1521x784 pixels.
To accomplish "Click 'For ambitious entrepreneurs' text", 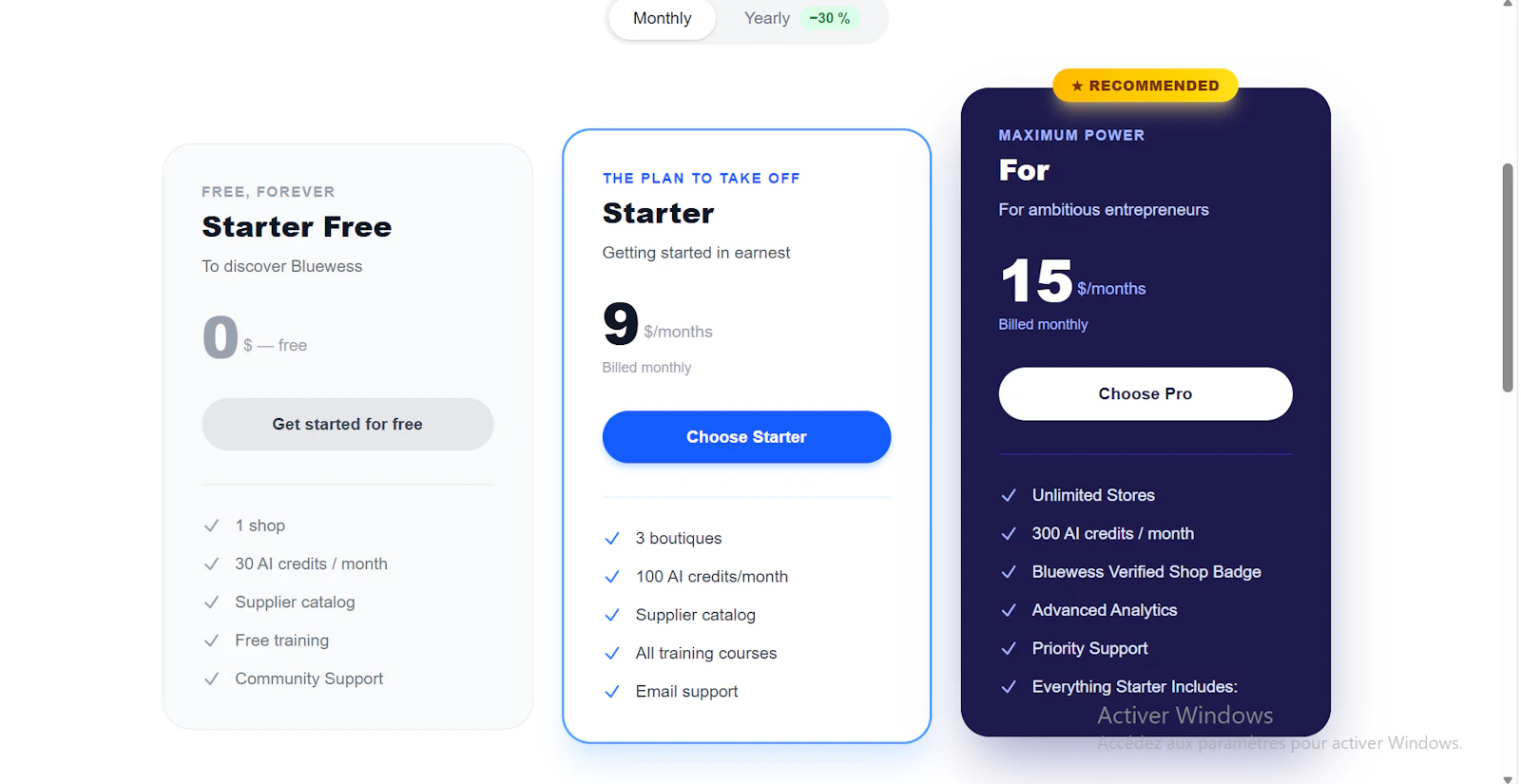I will coord(1104,210).
